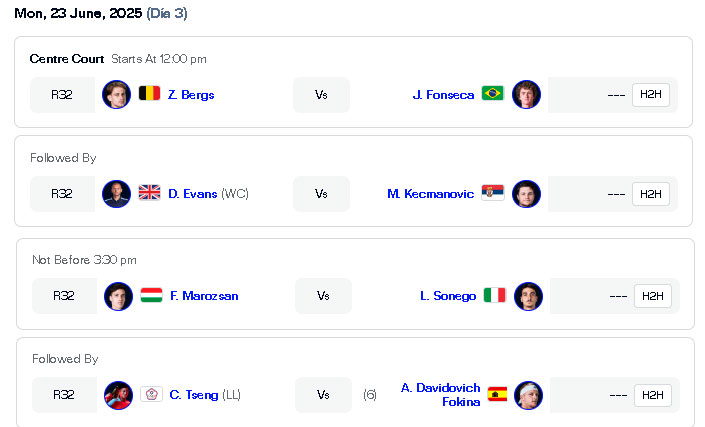This screenshot has width=705, height=427.
Task: Open H2H for Bergs vs Fonseca
Action: pos(651,94)
